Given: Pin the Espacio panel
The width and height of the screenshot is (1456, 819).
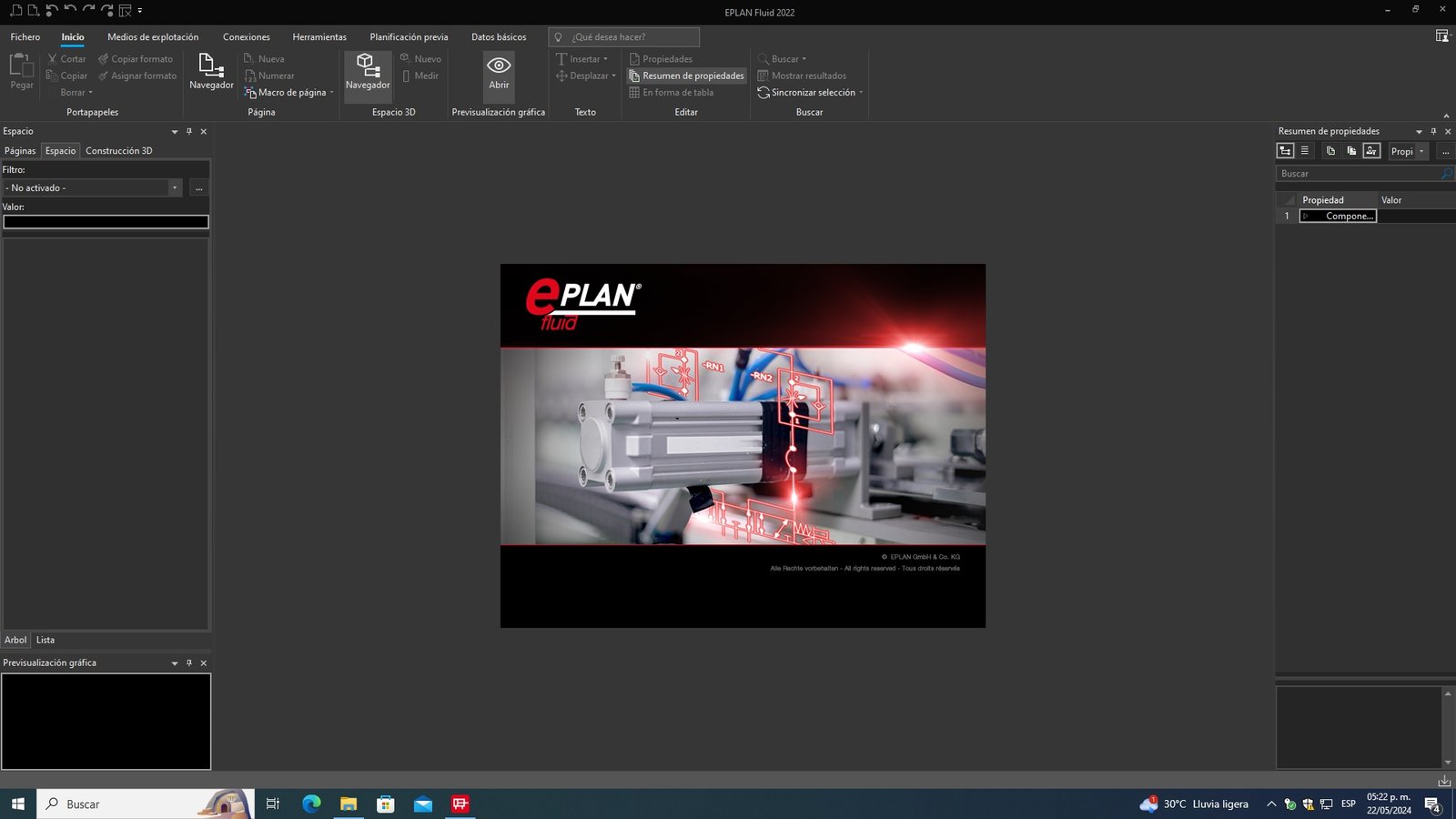Looking at the screenshot, I should pos(189,131).
